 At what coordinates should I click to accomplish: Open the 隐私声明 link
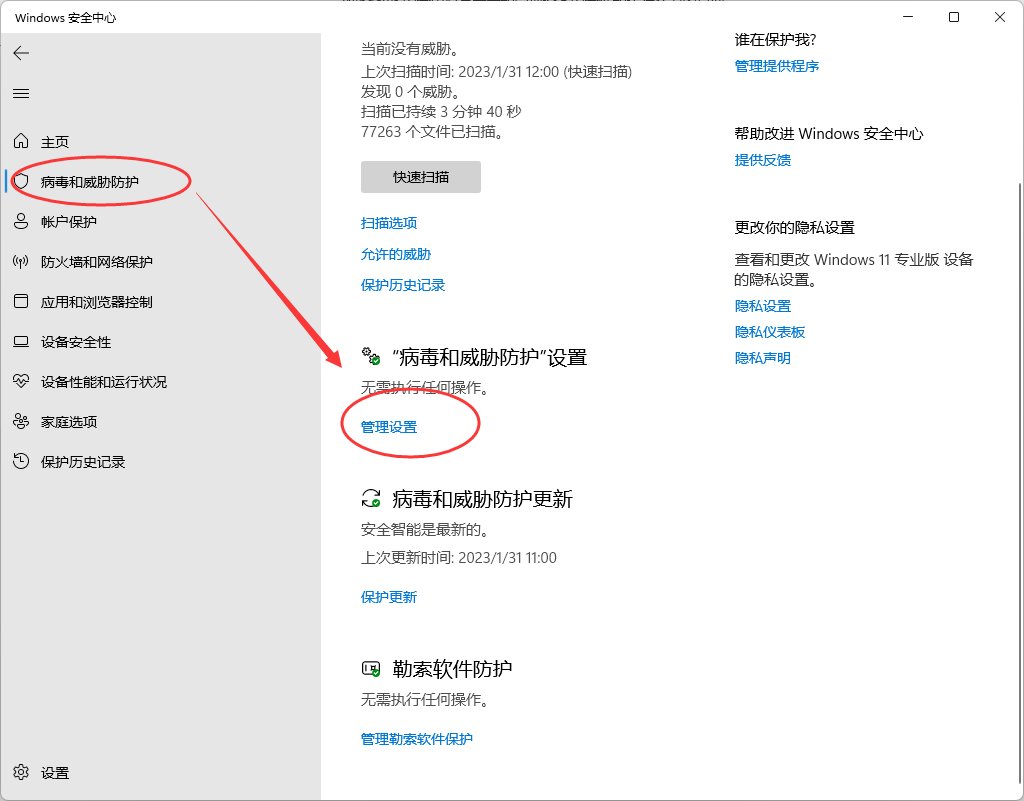point(763,358)
